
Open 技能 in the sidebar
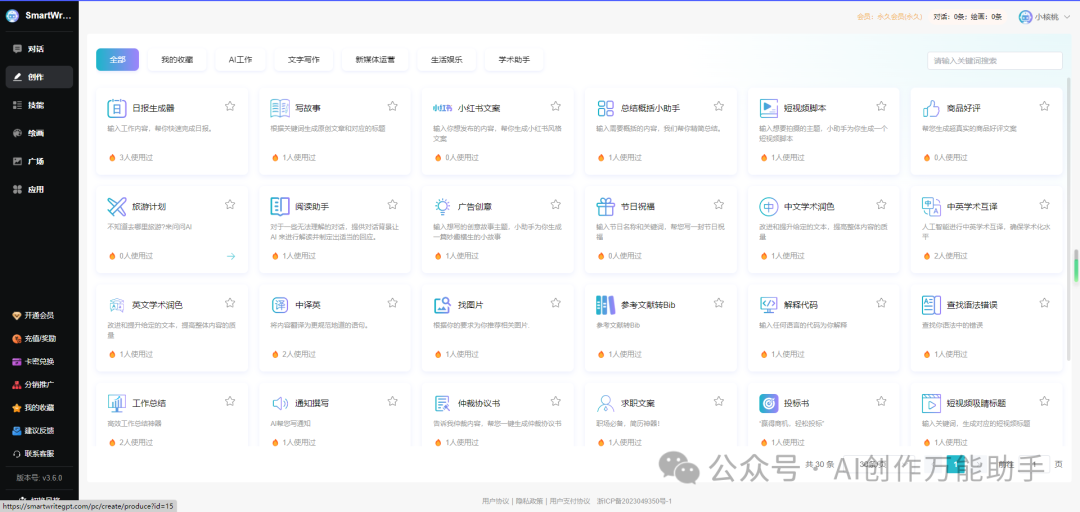pos(39,105)
